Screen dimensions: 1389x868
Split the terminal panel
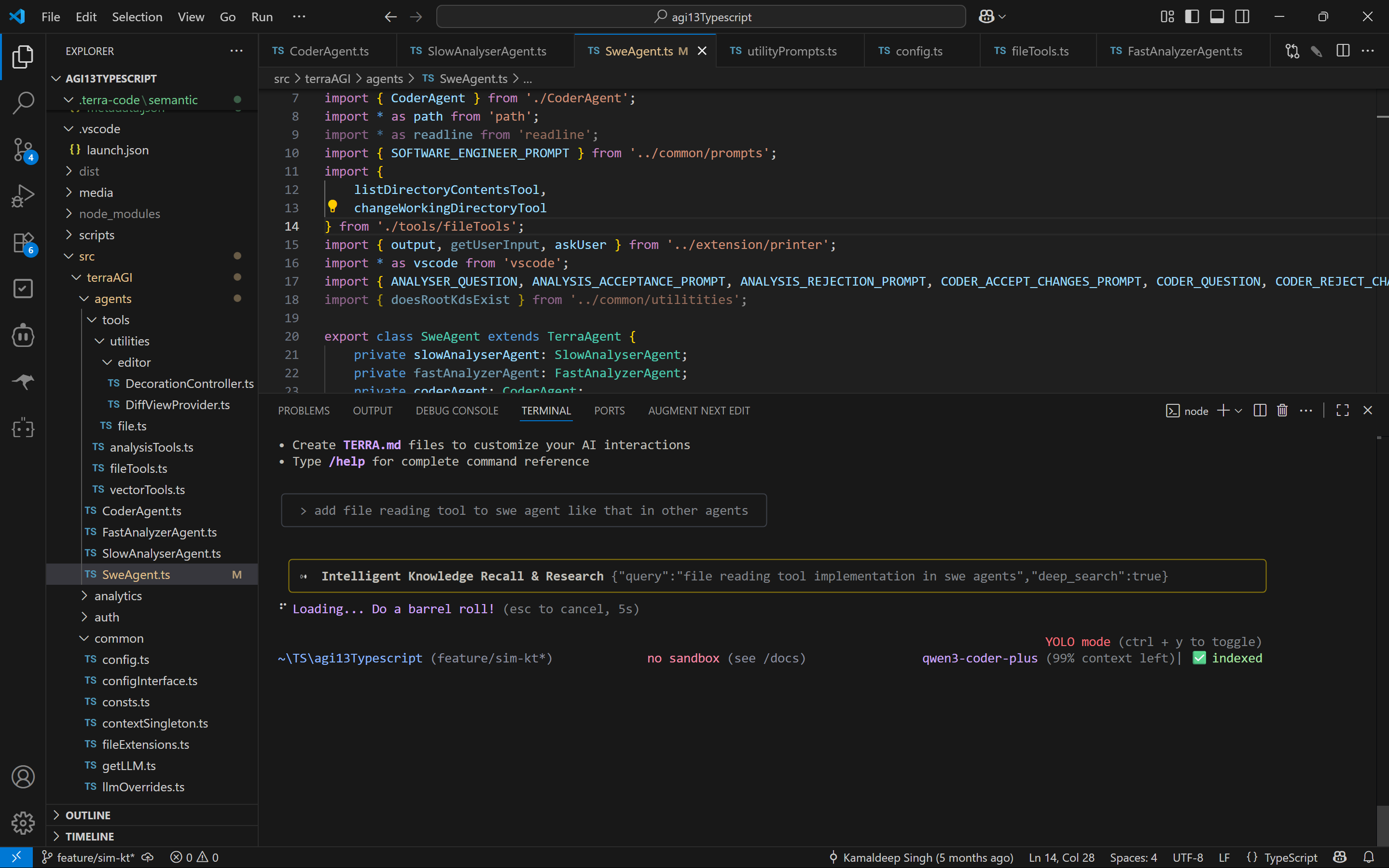(x=1260, y=411)
